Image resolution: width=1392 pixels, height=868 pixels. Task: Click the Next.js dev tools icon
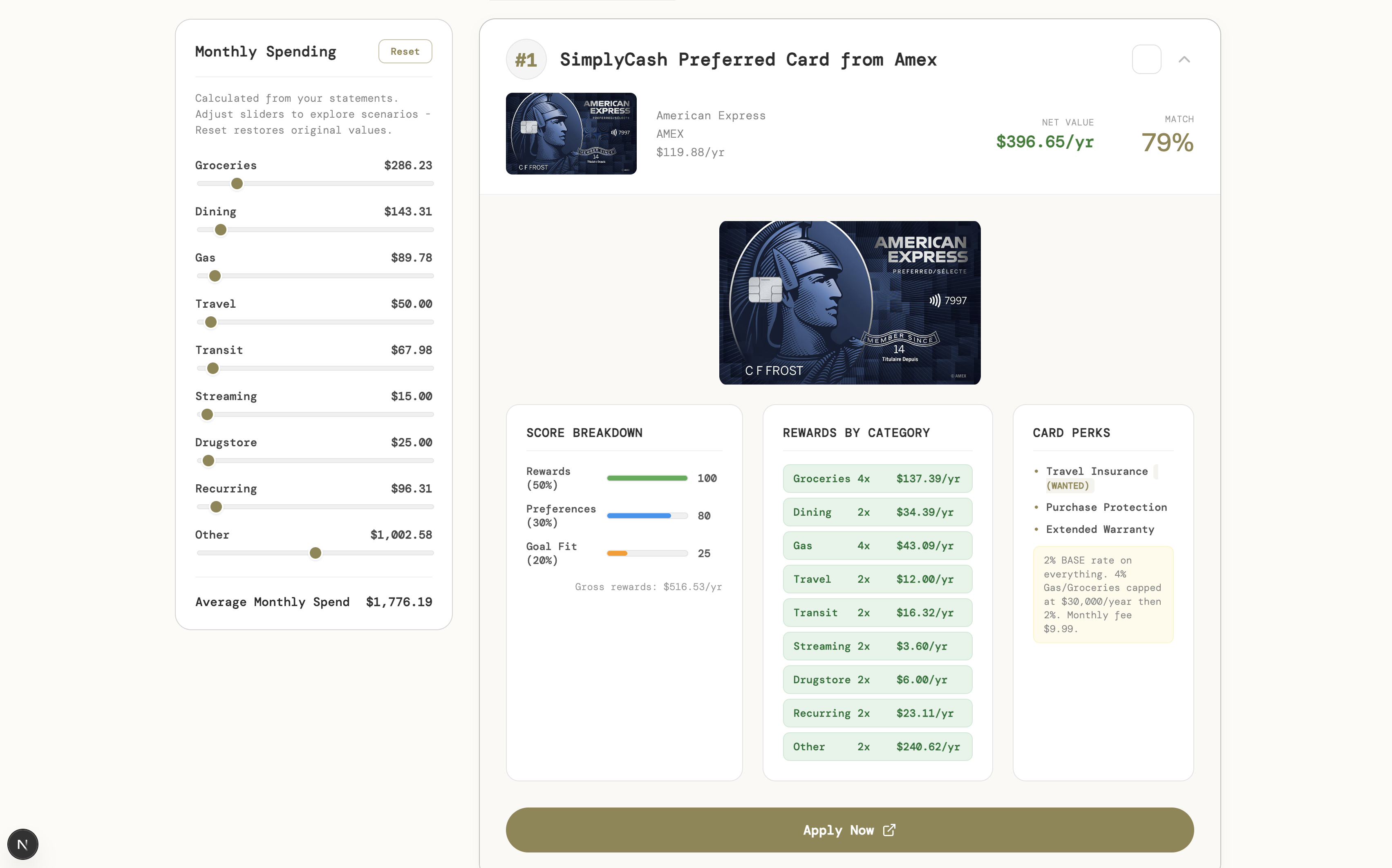(22, 844)
